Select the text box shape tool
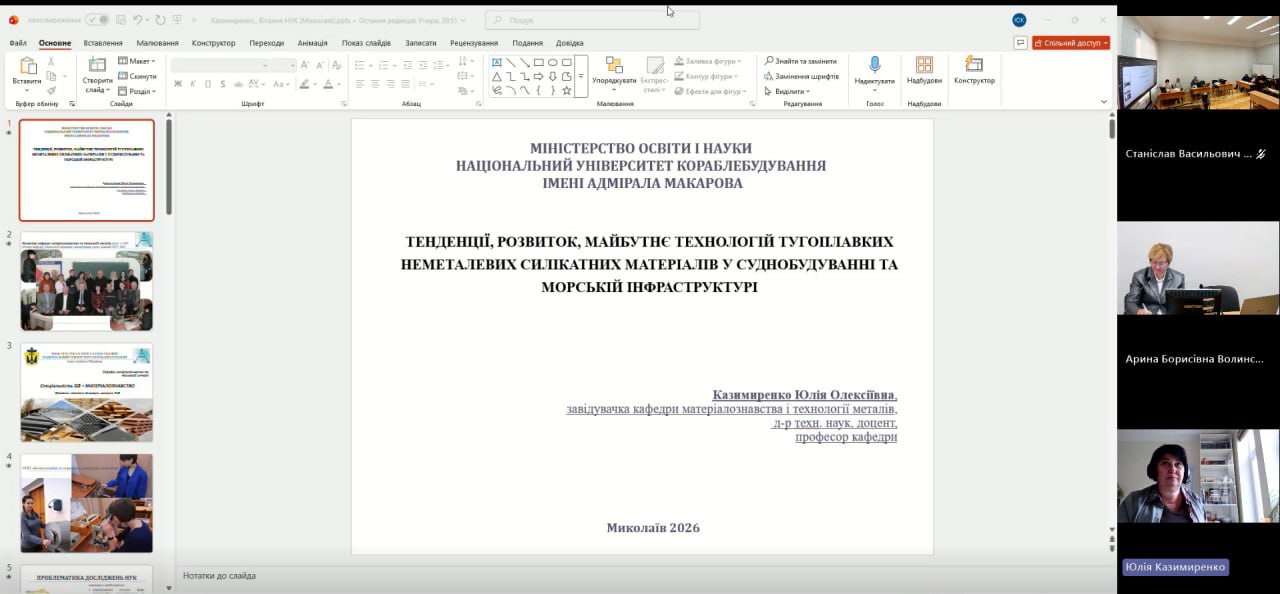Viewport: 1280px width, 594px height. (x=497, y=62)
